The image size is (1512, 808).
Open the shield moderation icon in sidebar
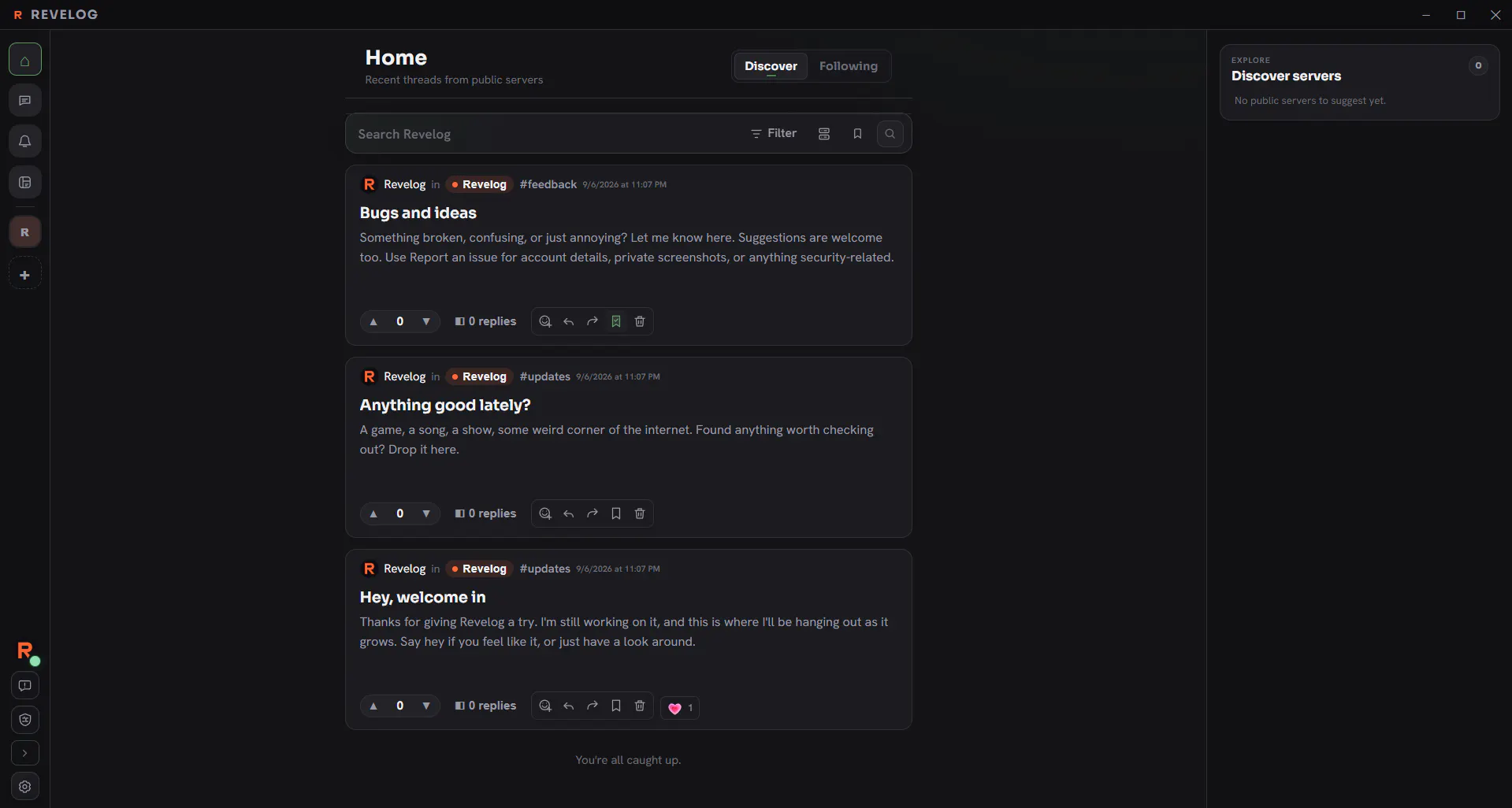[25, 720]
